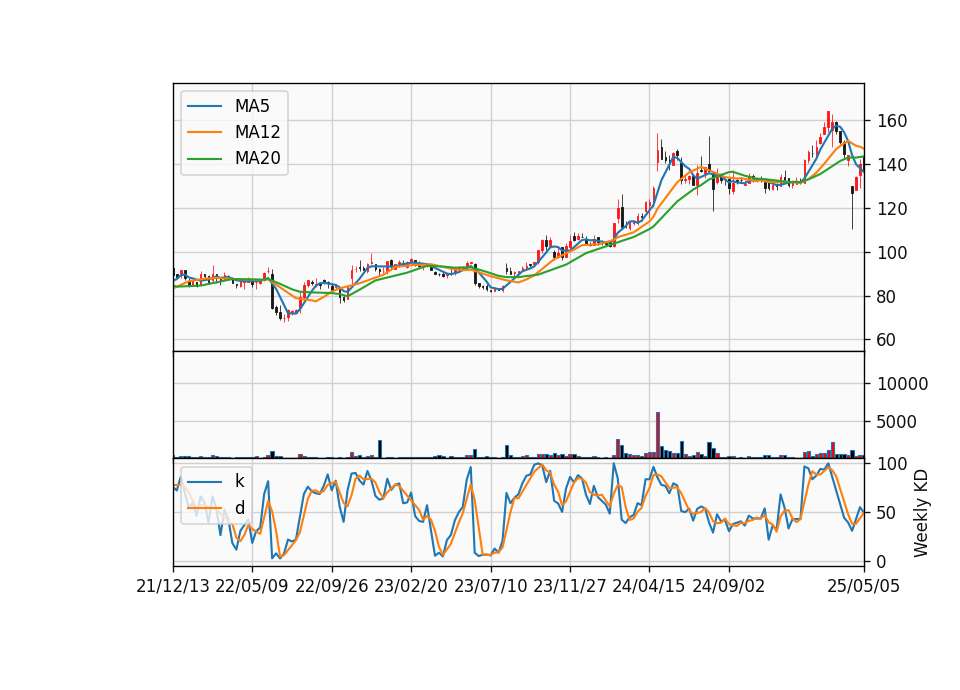This screenshot has width=960, height=690.
Task: Click the MA5 legend label
Action: click(x=252, y=106)
